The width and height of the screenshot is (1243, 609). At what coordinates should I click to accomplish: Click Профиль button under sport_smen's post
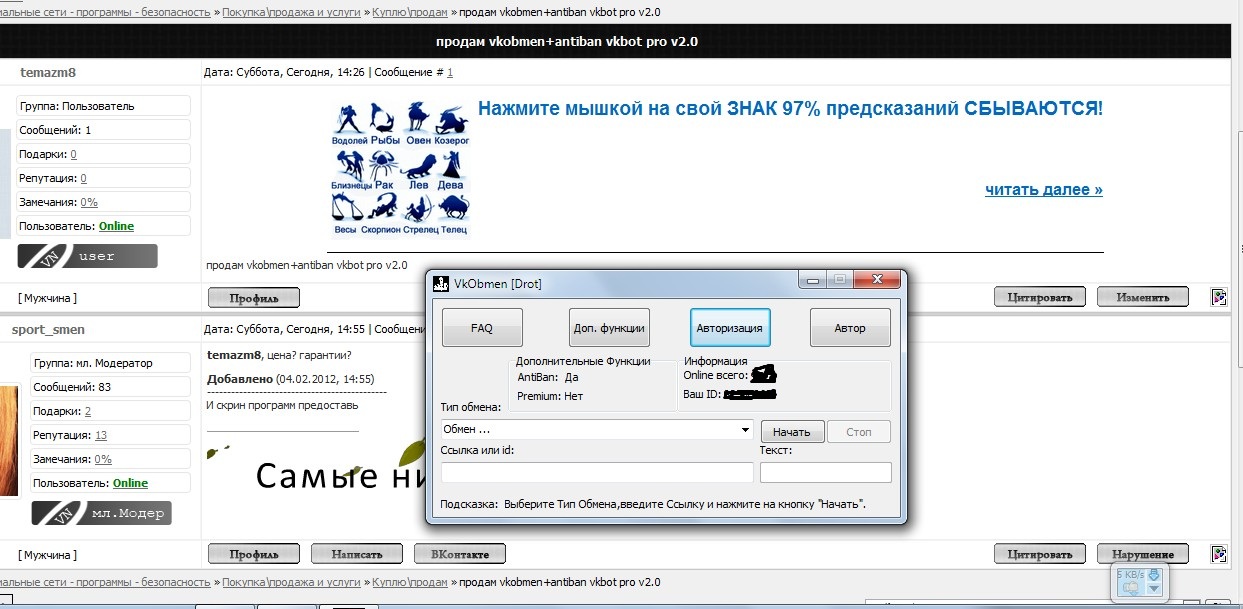pos(254,554)
